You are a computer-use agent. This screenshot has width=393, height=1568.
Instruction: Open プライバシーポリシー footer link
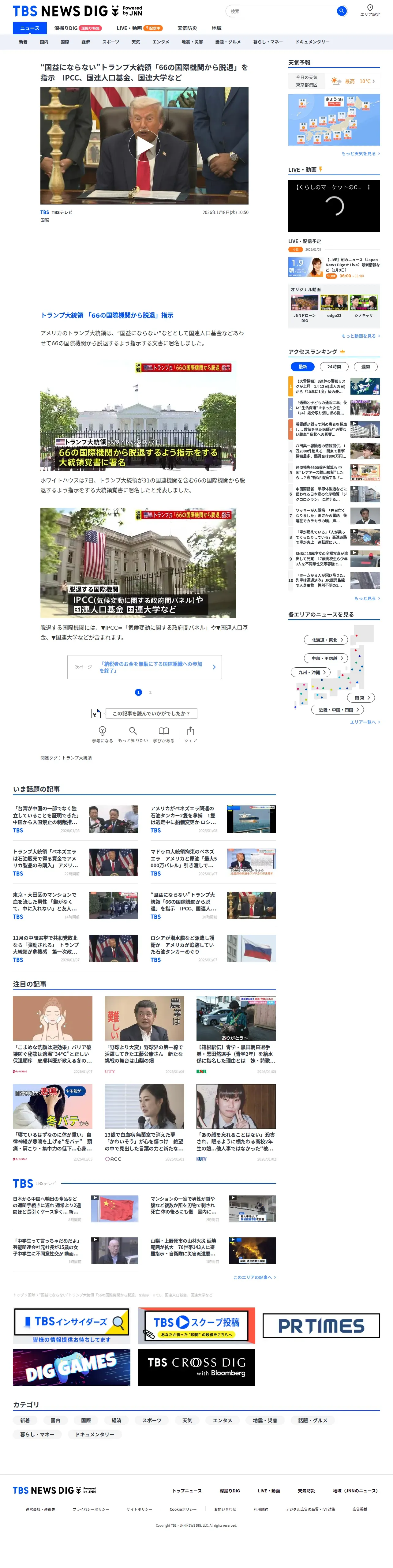pyautogui.click(x=91, y=1510)
